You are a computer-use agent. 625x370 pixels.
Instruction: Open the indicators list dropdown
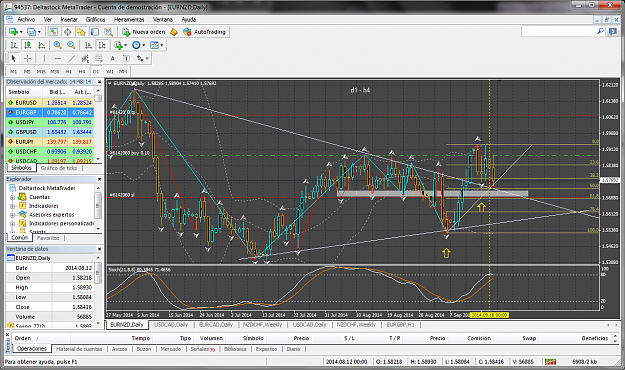tap(126, 45)
